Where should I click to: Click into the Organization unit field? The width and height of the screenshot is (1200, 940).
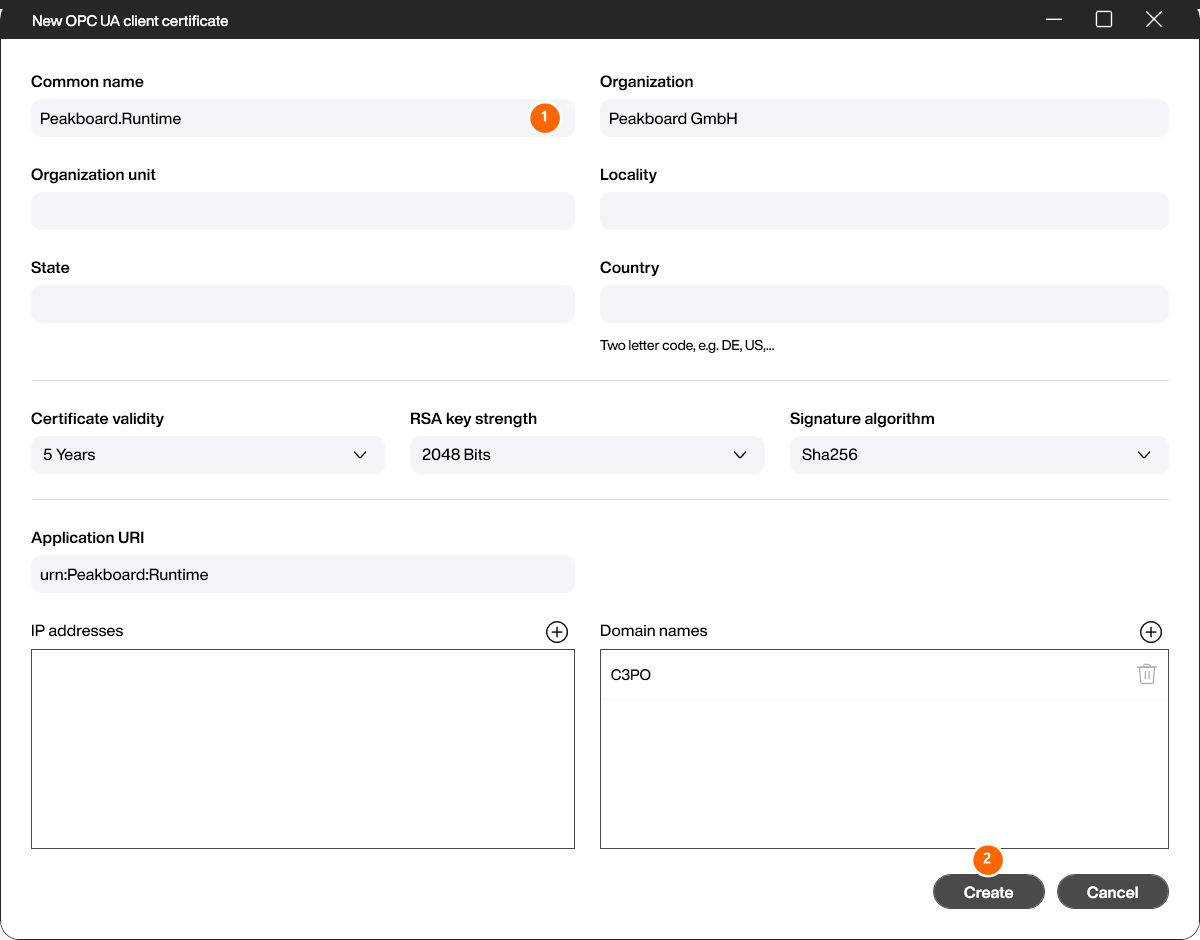click(x=303, y=211)
